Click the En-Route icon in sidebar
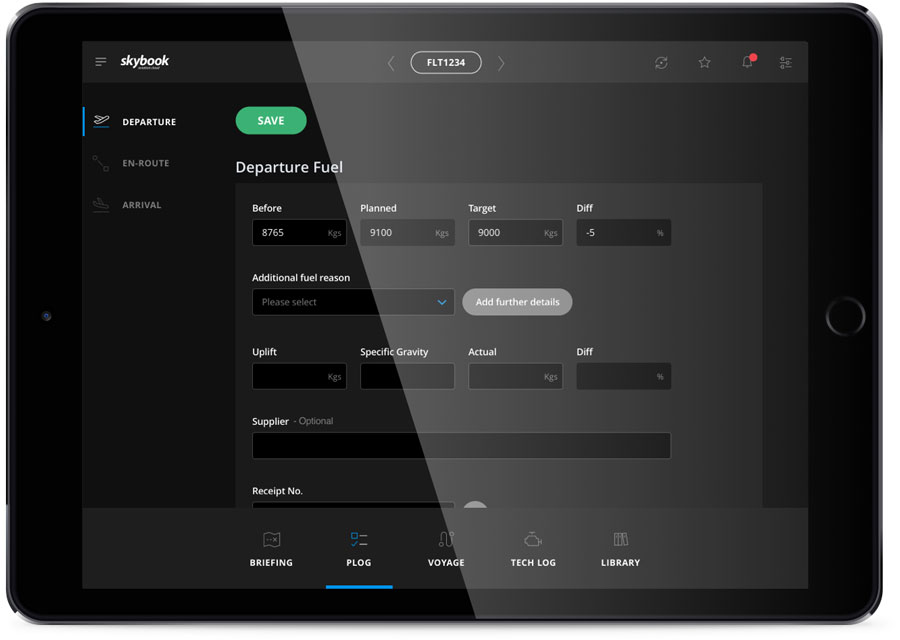 (100, 163)
